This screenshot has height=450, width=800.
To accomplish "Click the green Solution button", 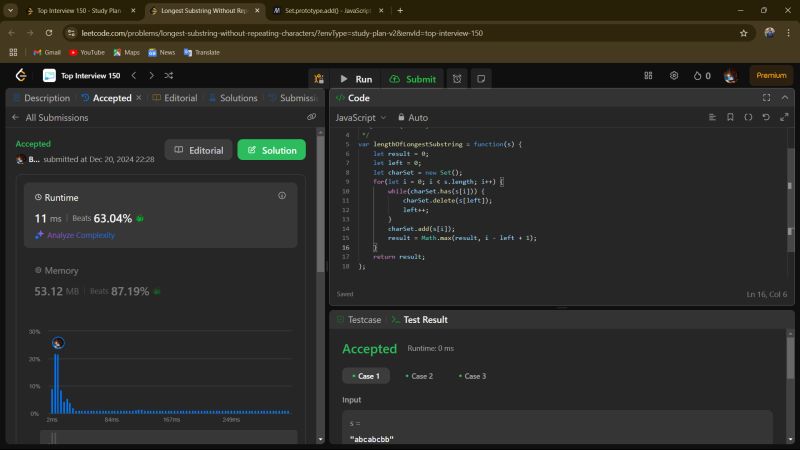I will tap(271, 150).
